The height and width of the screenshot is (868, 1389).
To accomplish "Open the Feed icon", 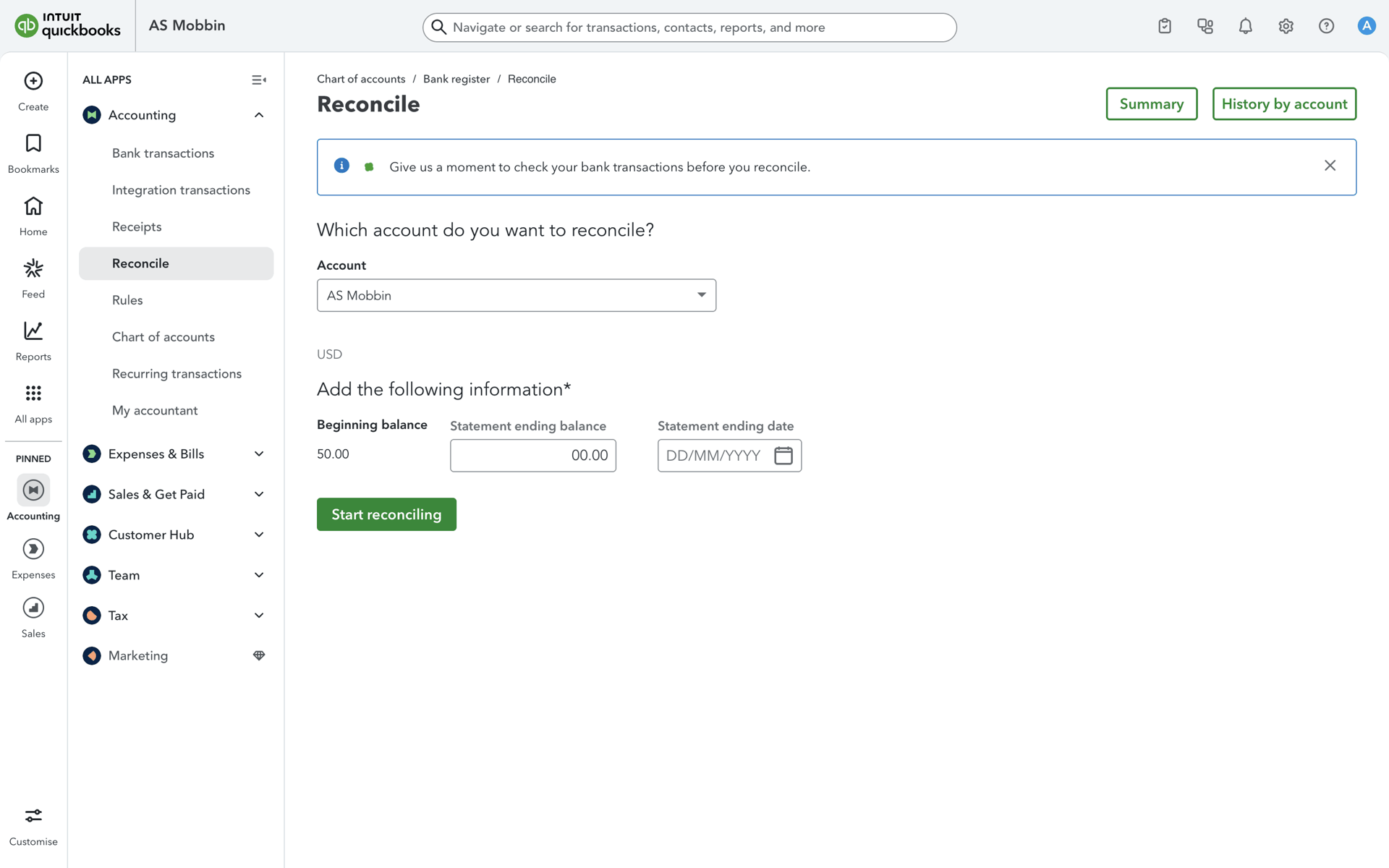I will click(x=33, y=268).
